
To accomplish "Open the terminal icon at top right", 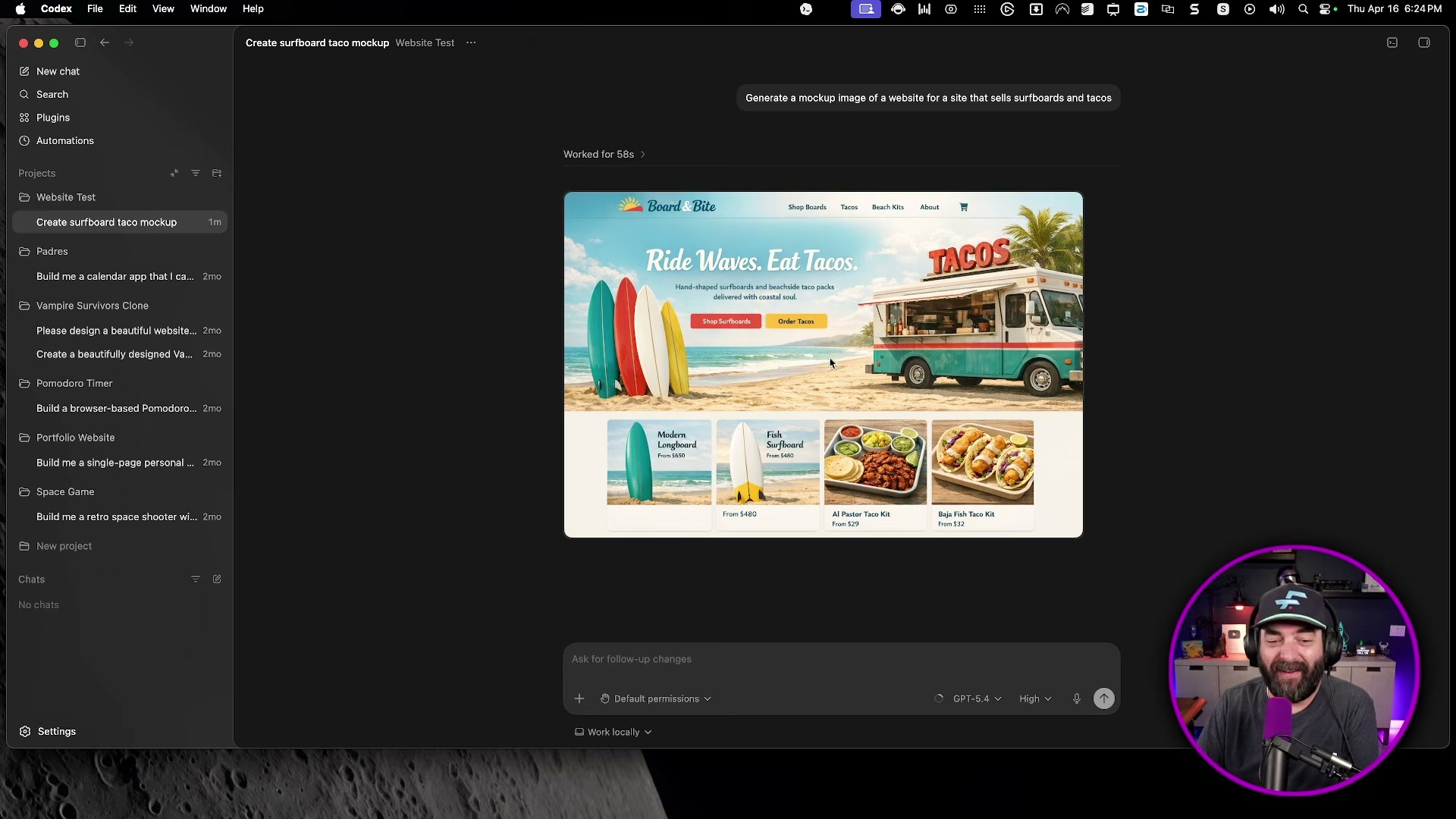I will coord(1392,42).
